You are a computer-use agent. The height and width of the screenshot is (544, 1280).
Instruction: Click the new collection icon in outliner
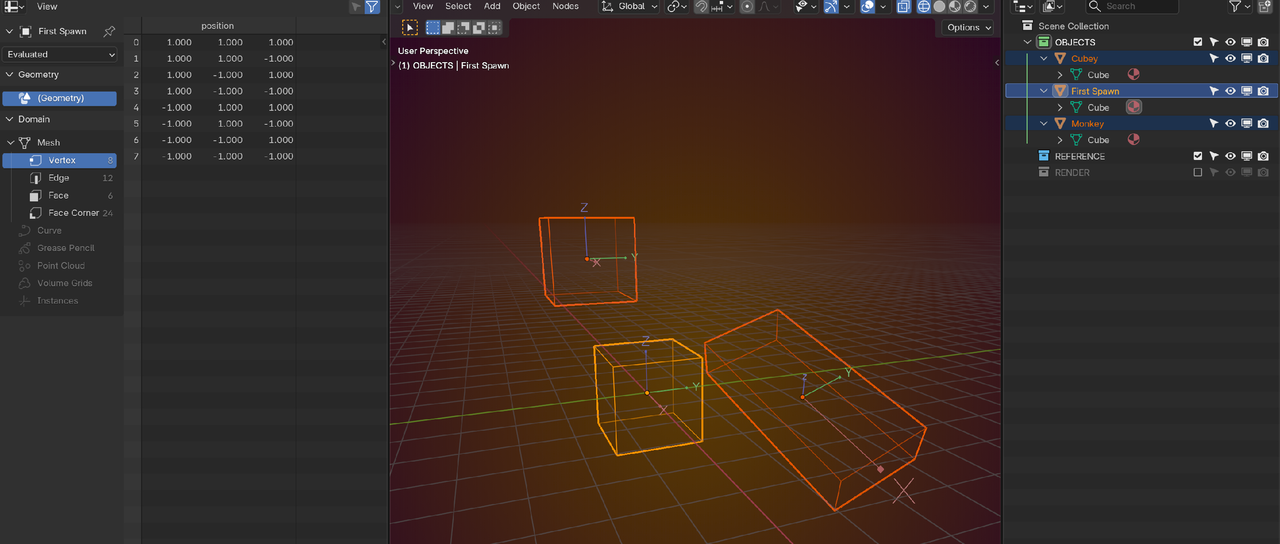pos(1264,7)
